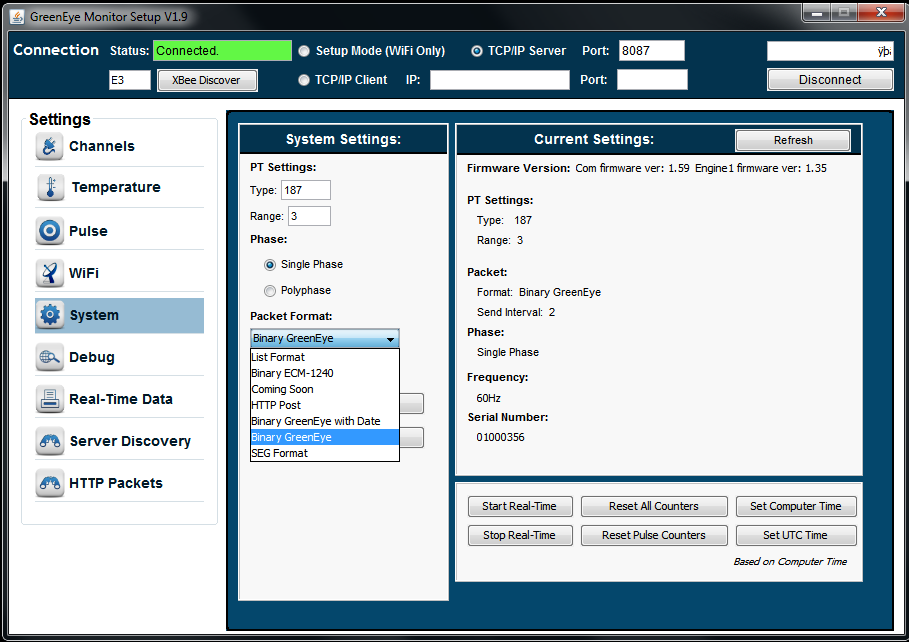
Task: Choose the TCP/IP Client radio button
Action: [x=304, y=80]
